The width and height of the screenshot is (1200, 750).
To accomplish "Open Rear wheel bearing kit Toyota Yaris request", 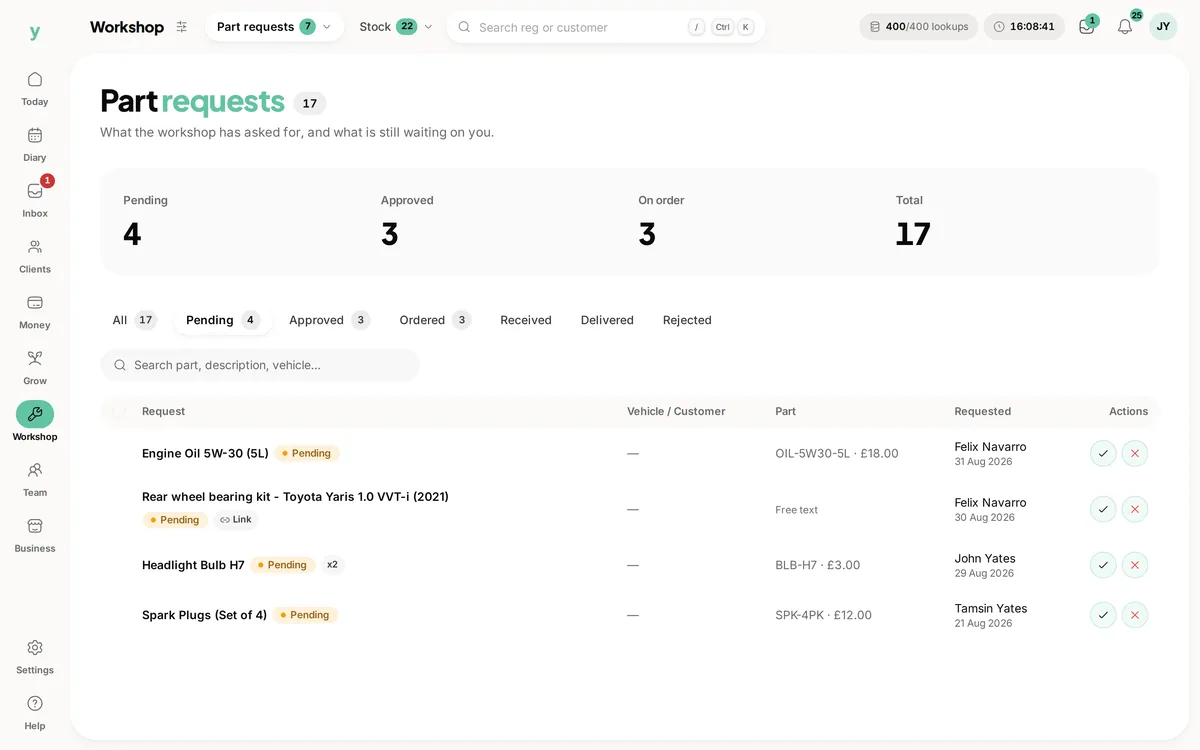I will [x=295, y=496].
